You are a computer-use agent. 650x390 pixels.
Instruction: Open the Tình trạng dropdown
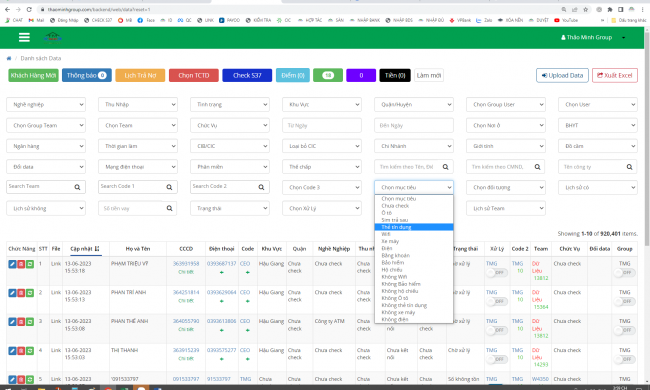click(230, 104)
